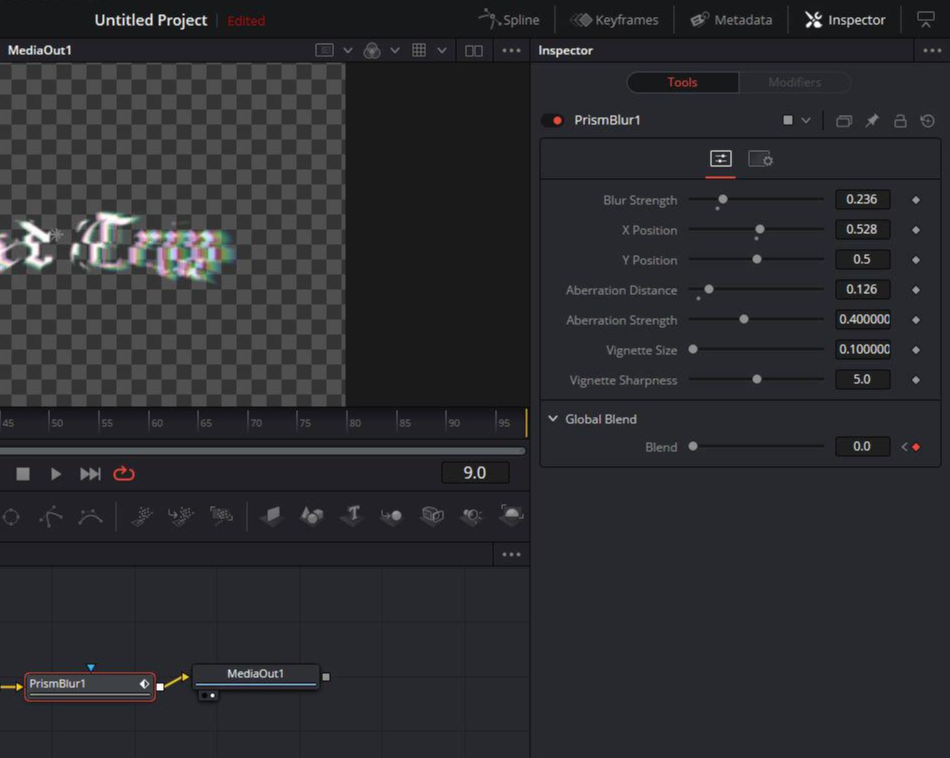This screenshot has width=950, height=758.
Task: Add an Image Plane 3D node
Action: pos(272,516)
